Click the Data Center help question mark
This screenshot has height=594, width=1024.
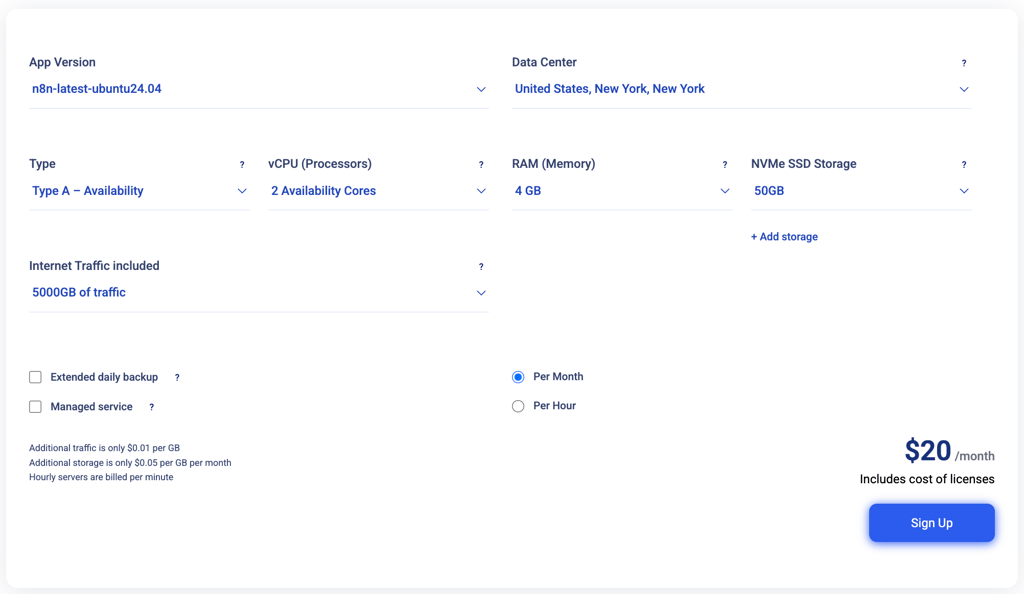click(964, 63)
